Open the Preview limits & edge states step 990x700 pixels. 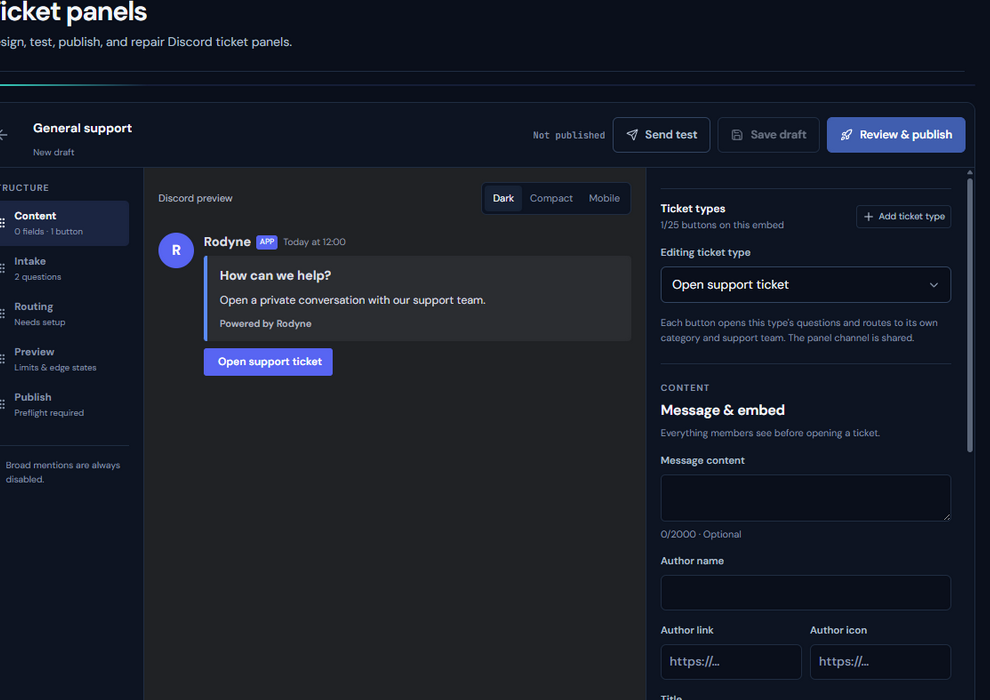click(64, 359)
